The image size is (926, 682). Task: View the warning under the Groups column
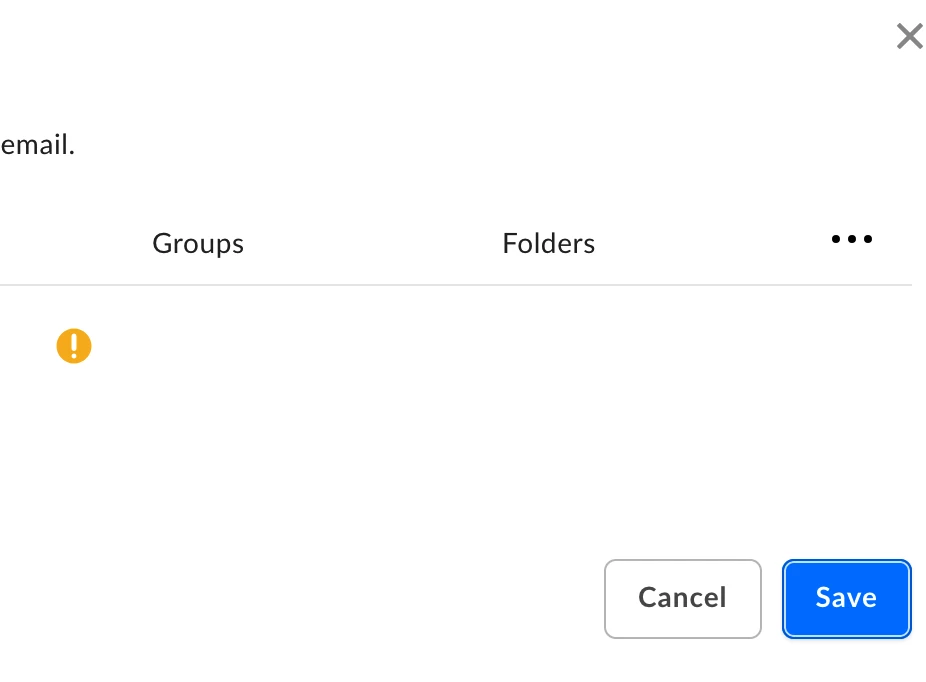coord(74,346)
